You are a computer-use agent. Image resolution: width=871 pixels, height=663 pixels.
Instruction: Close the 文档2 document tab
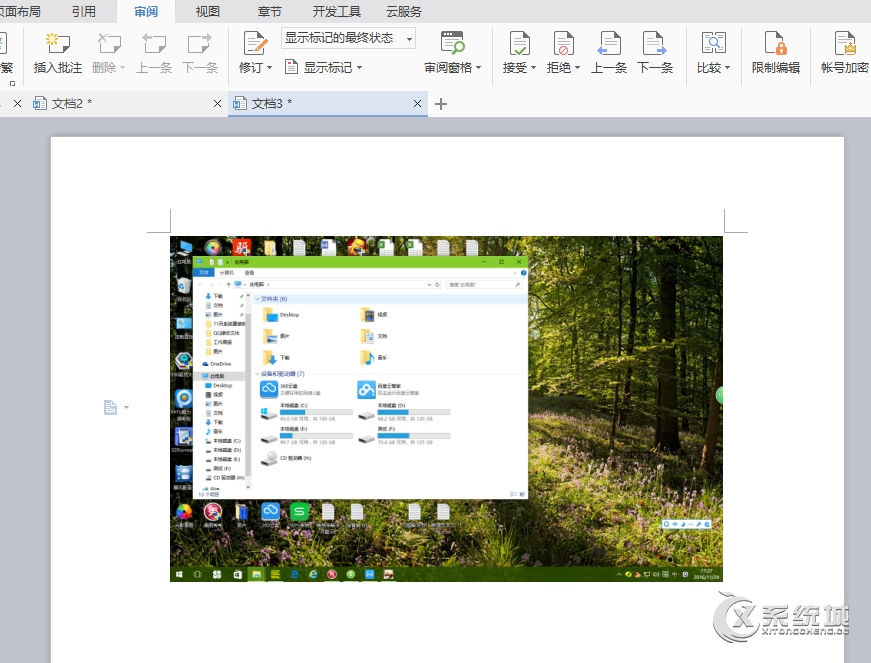click(217, 103)
